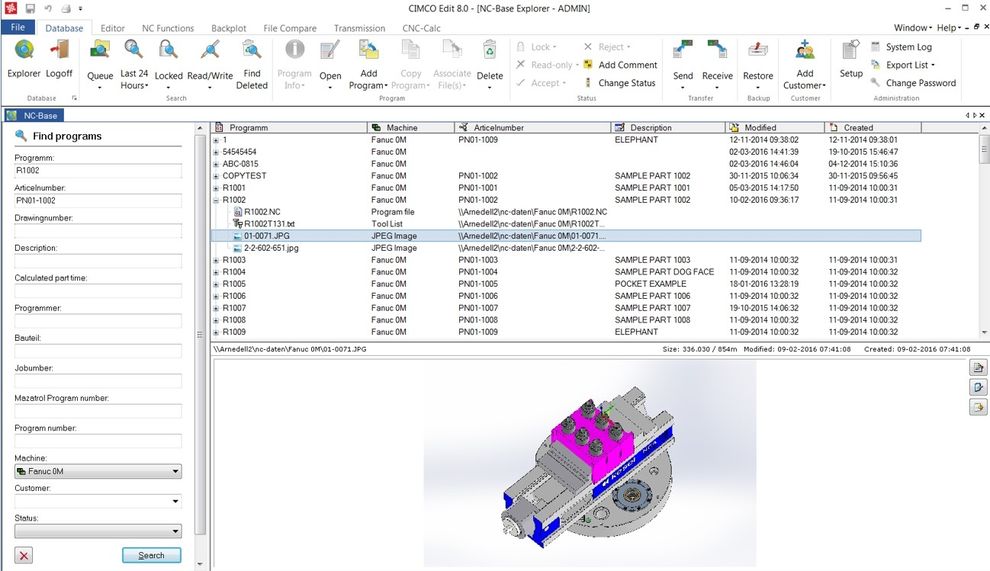Select the 01-0071.JPG image row

[566, 236]
